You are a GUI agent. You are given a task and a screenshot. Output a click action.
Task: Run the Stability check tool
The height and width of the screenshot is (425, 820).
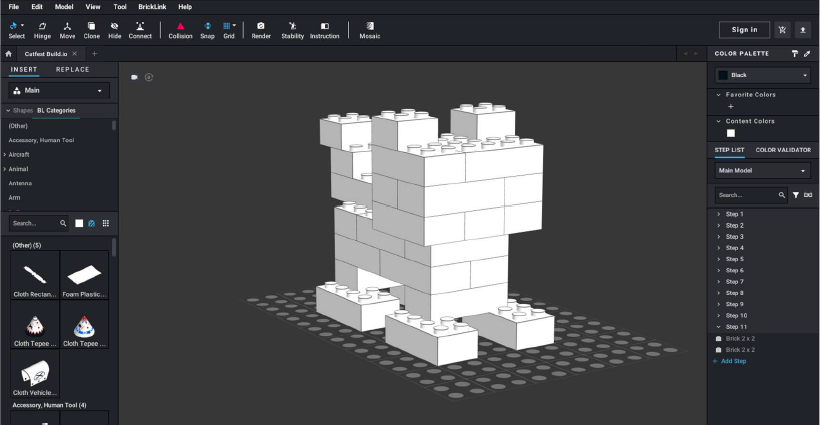click(292, 29)
